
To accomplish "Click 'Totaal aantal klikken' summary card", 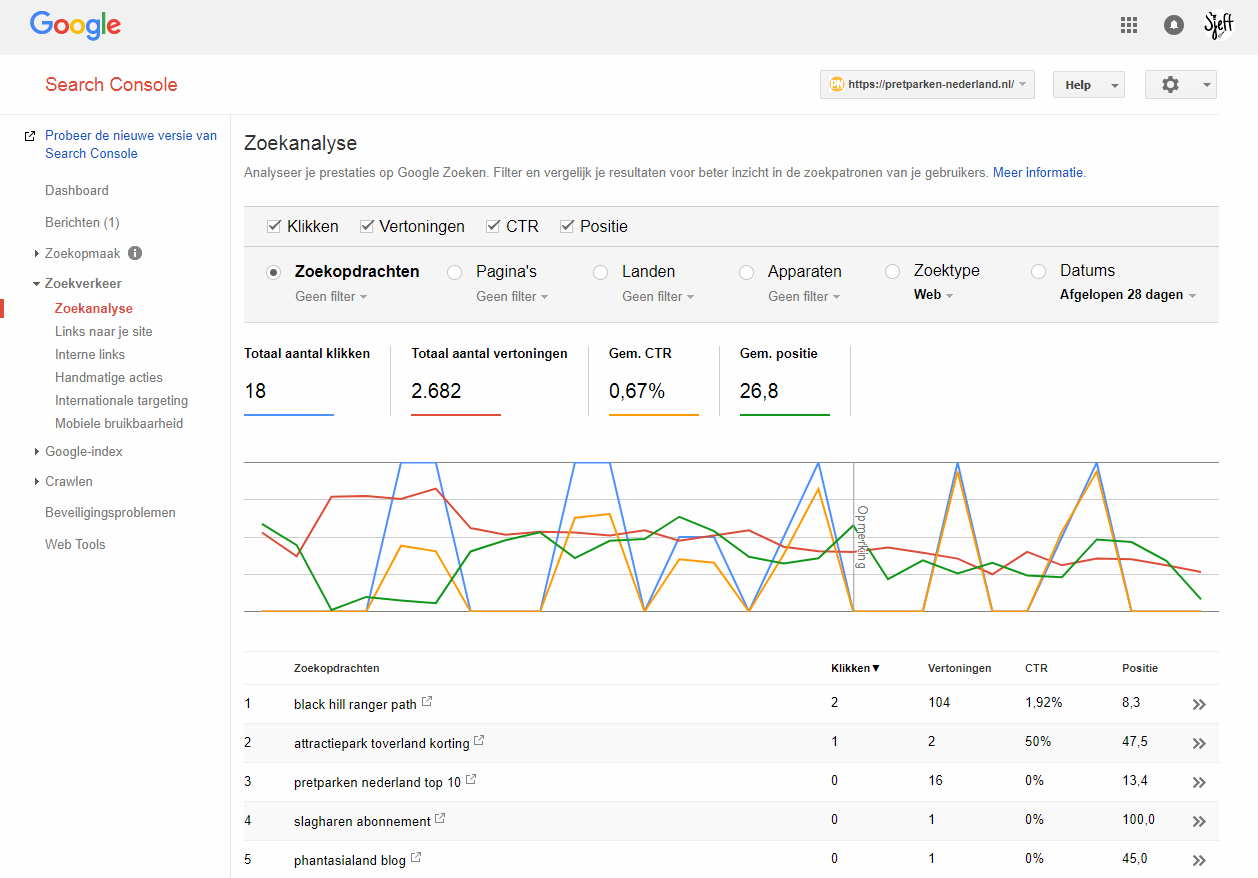I will 307,380.
